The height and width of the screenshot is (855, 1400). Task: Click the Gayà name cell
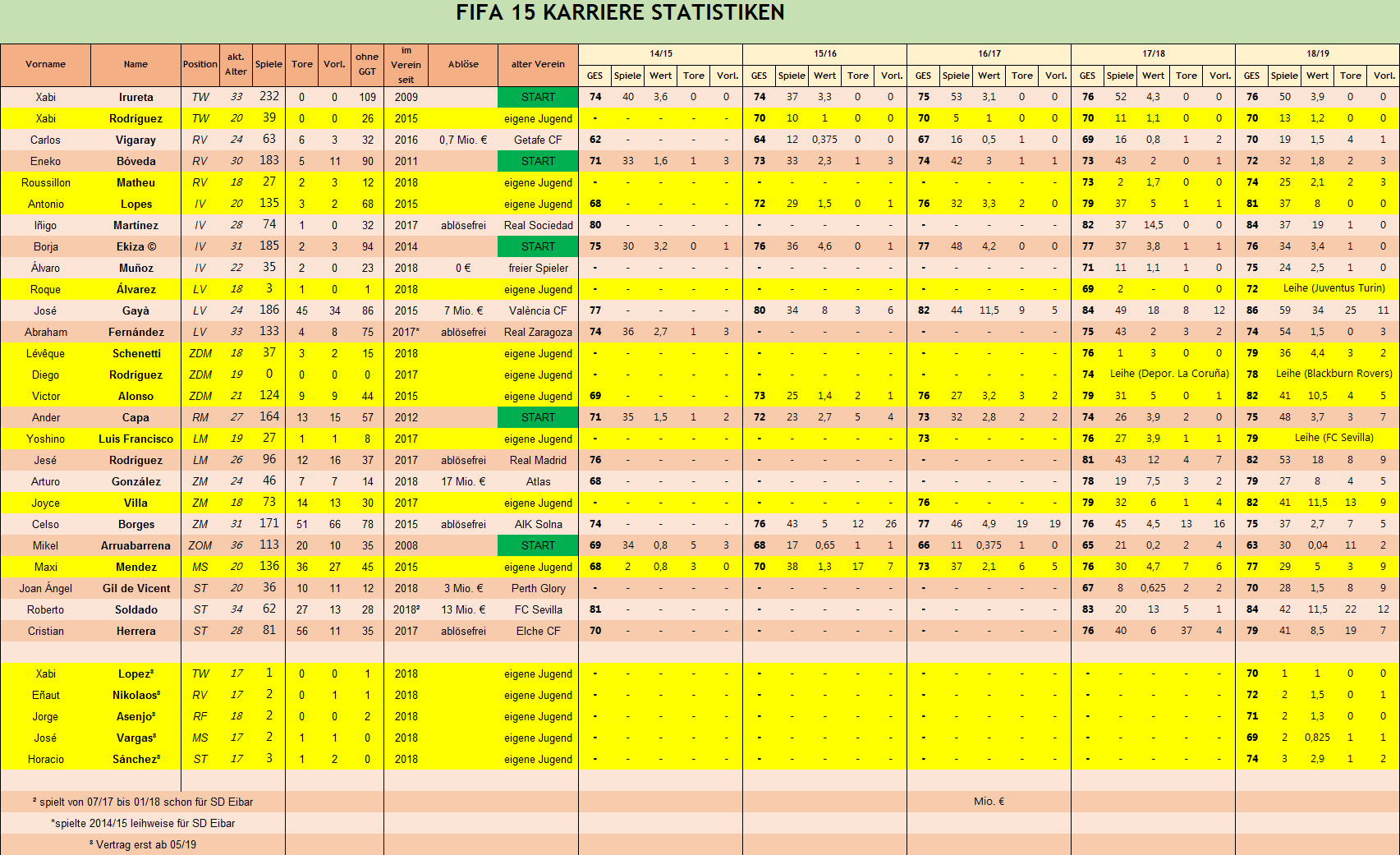[136, 310]
